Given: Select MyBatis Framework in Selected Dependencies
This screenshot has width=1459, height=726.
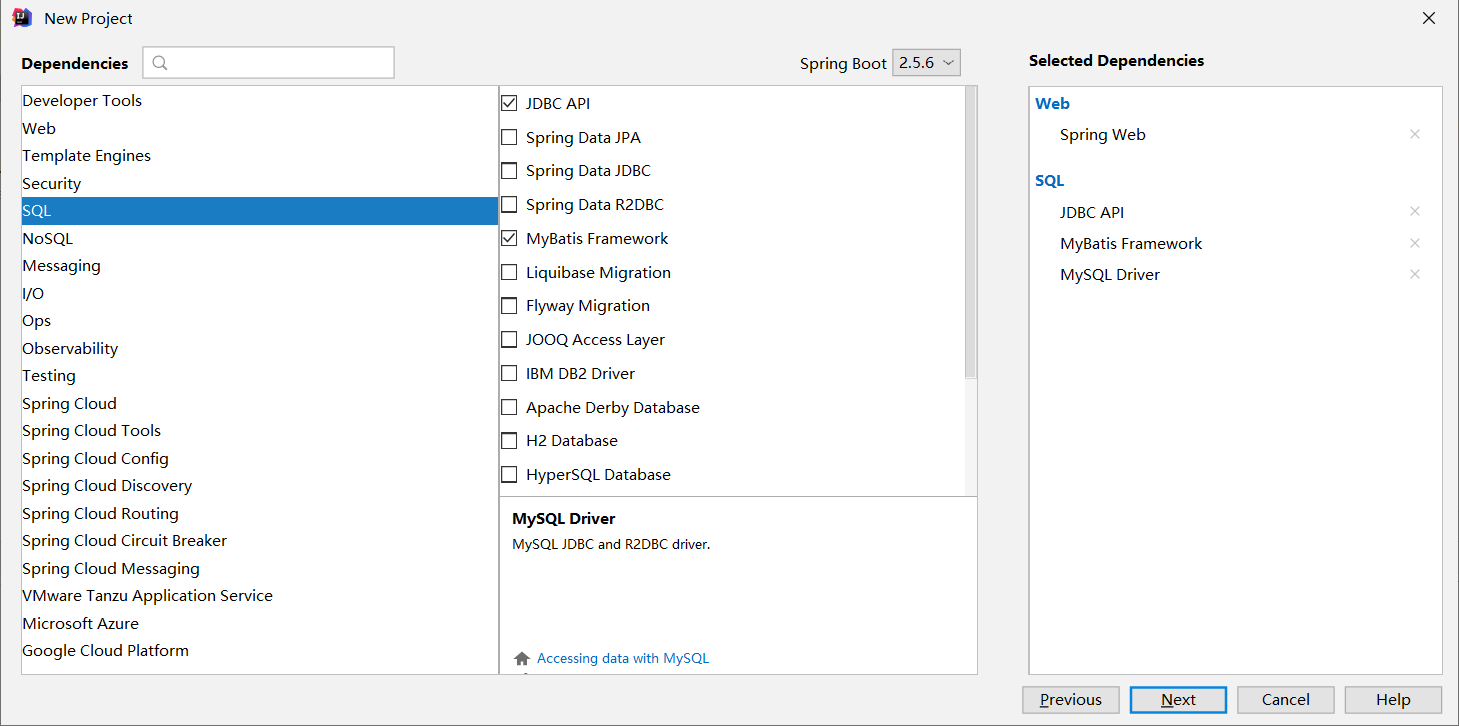Looking at the screenshot, I should click(1131, 244).
